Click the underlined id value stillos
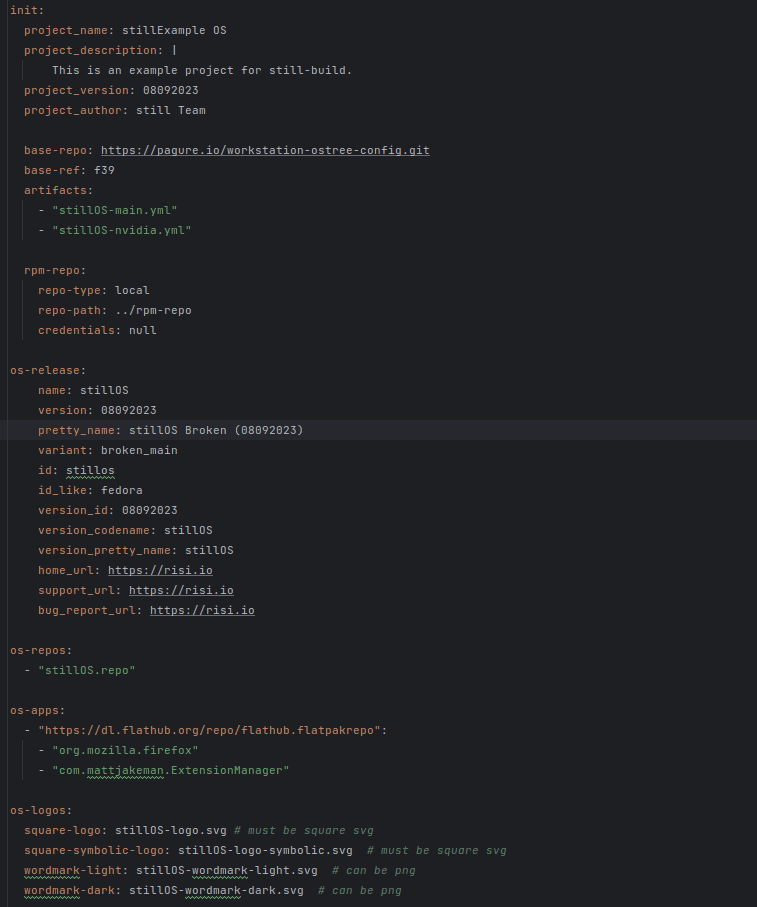 (90, 470)
